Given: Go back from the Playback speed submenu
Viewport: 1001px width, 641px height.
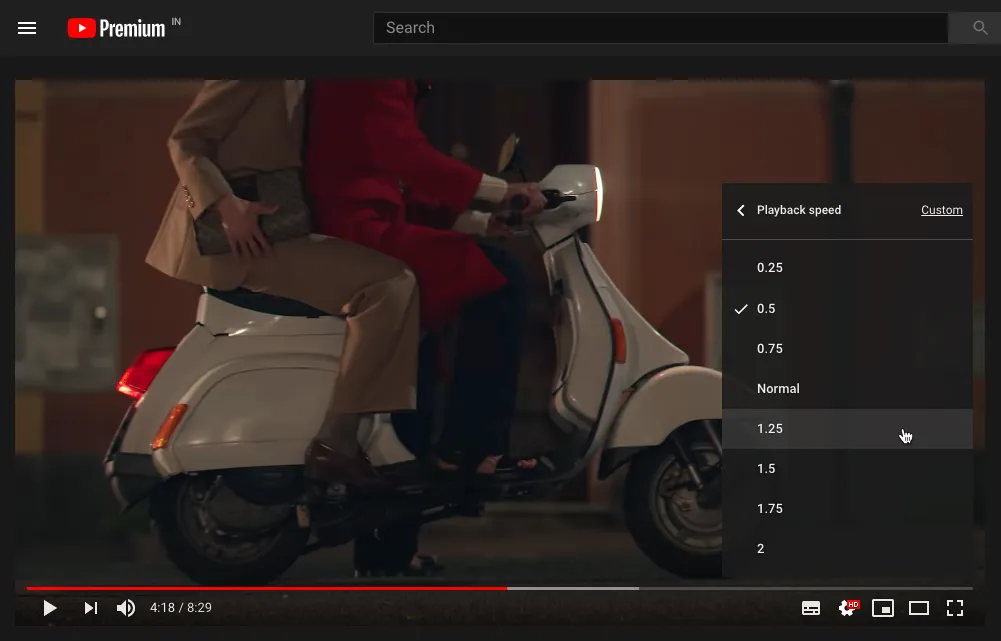Looking at the screenshot, I should point(740,210).
